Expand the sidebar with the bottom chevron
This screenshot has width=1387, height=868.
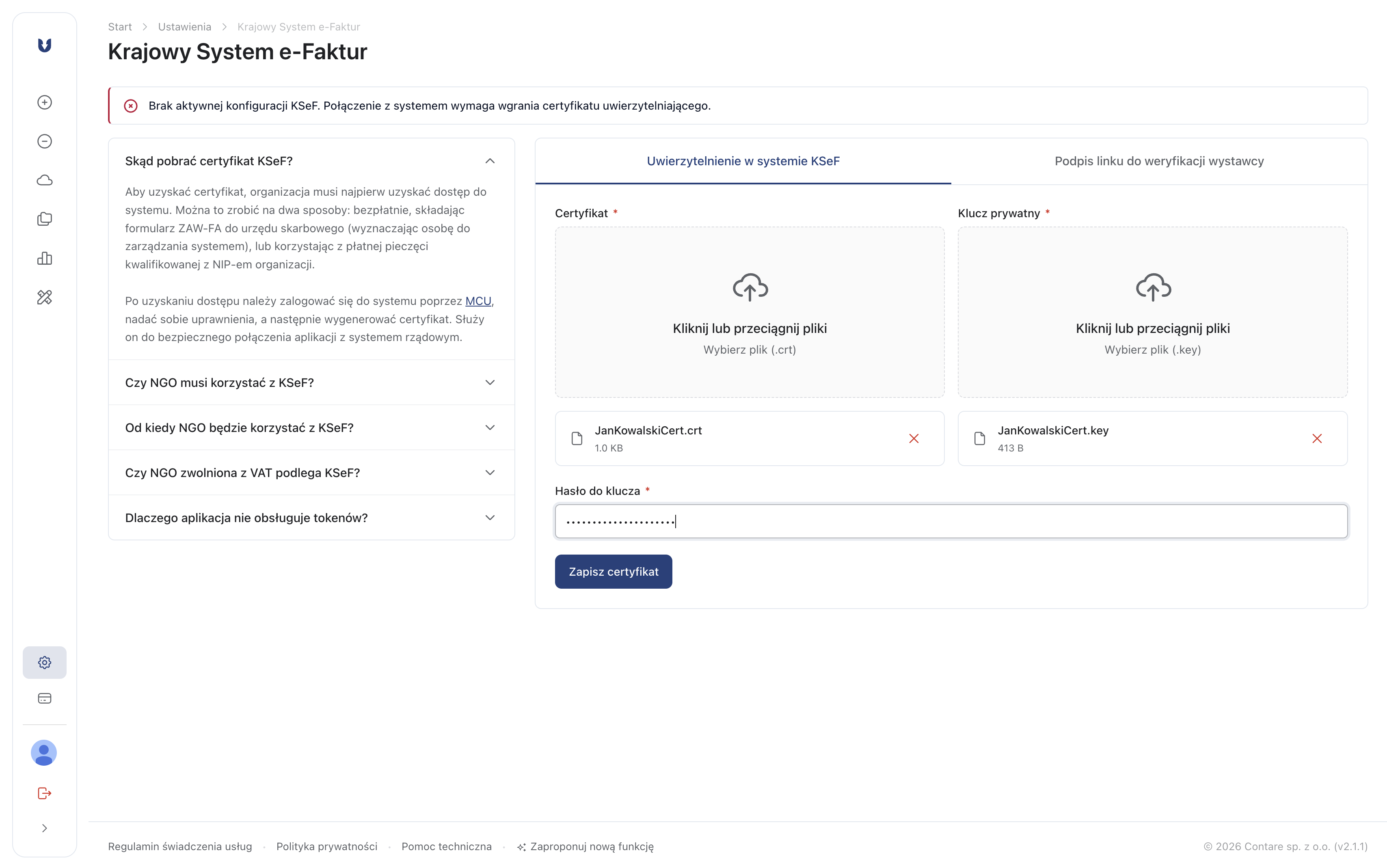click(x=45, y=828)
